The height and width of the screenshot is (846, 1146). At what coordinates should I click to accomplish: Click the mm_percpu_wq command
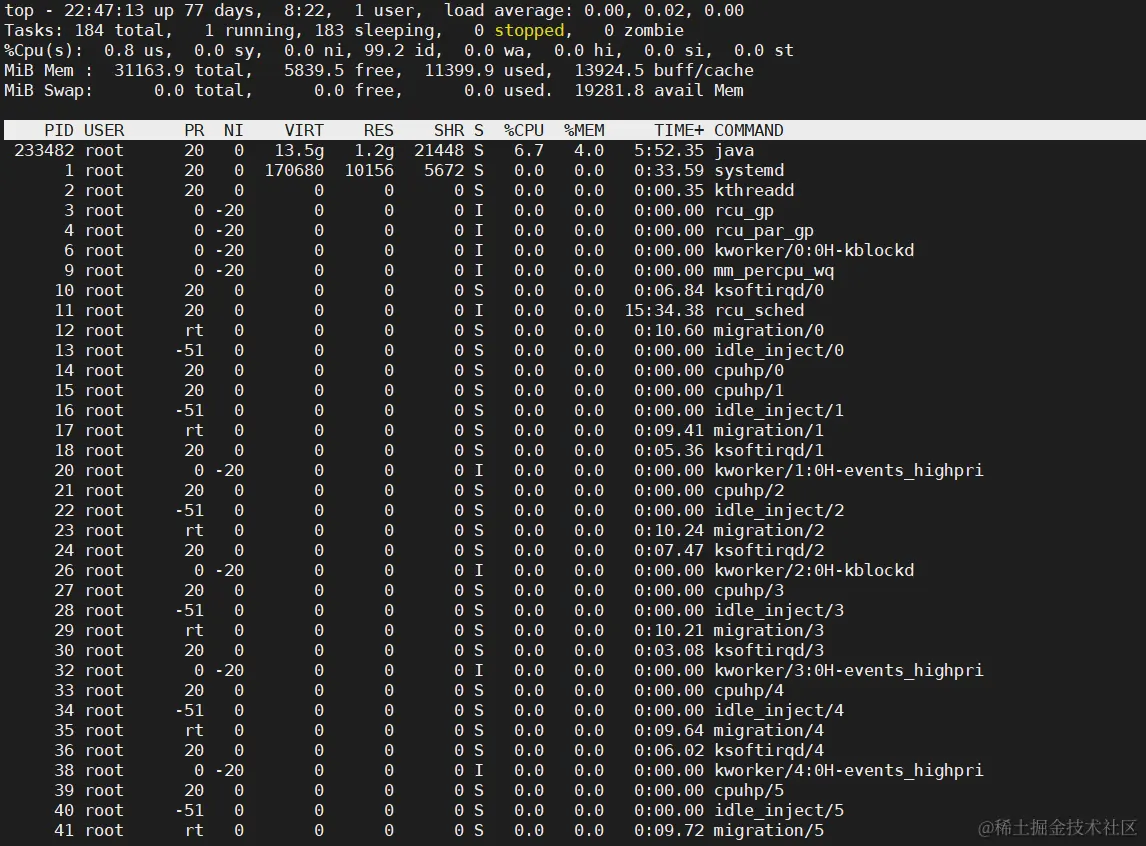[774, 270]
